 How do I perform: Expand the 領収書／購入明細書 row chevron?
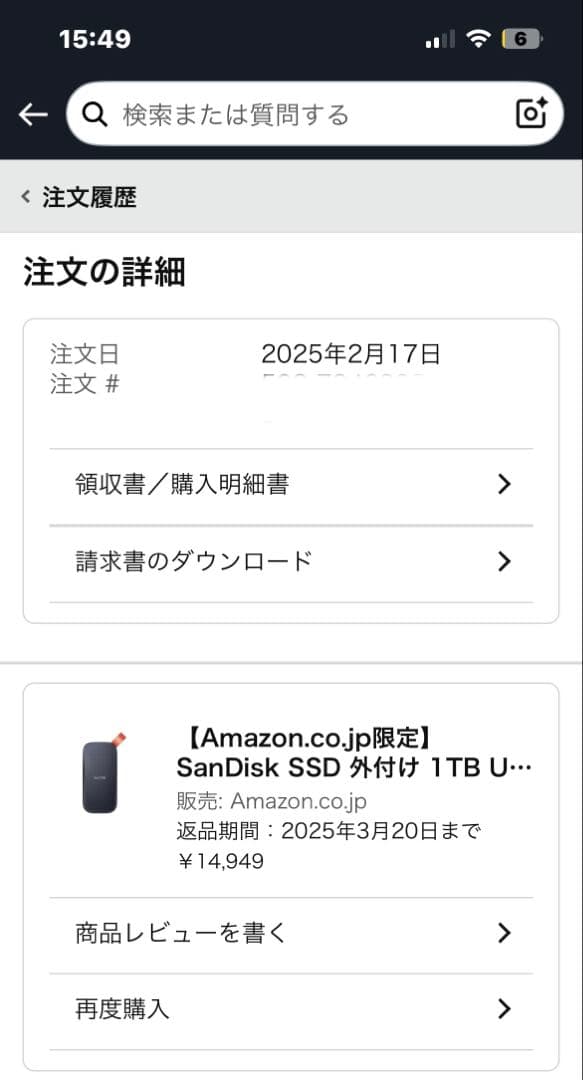coord(504,483)
